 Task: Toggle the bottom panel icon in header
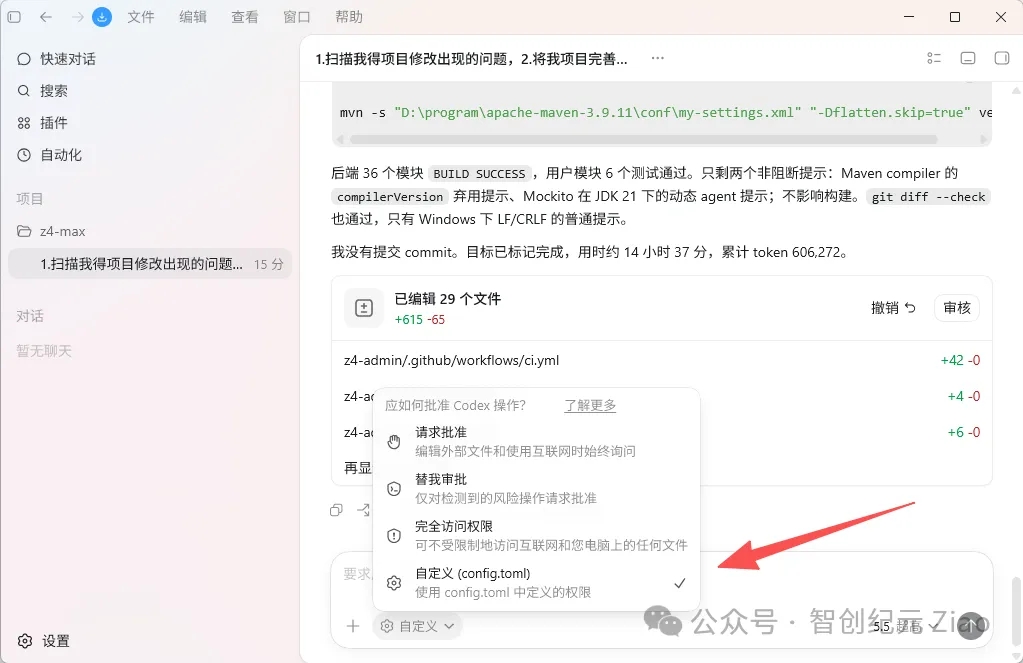(968, 58)
